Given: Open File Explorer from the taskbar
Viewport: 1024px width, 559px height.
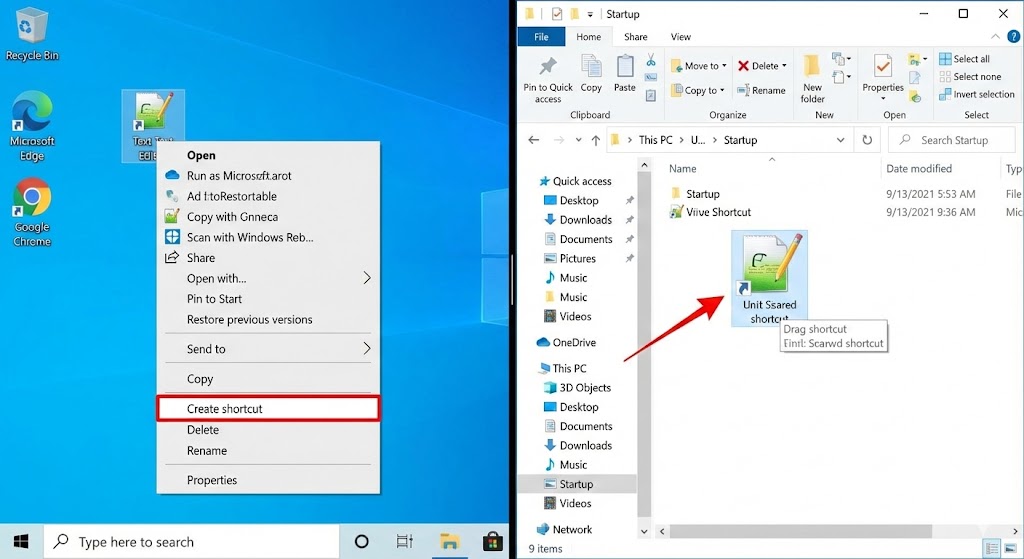Looking at the screenshot, I should [450, 542].
